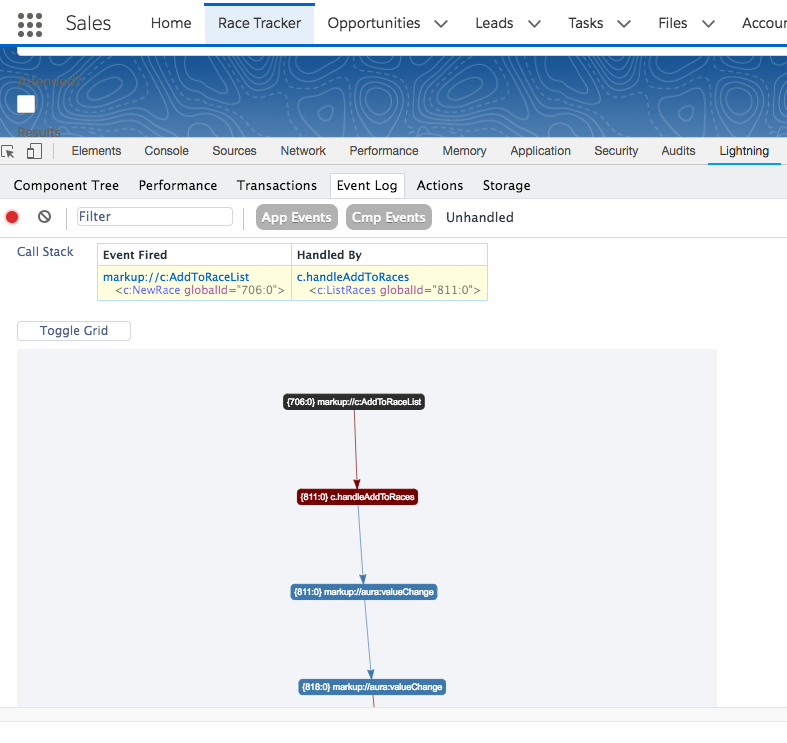Toggle the device toolbar icon

click(x=34, y=151)
